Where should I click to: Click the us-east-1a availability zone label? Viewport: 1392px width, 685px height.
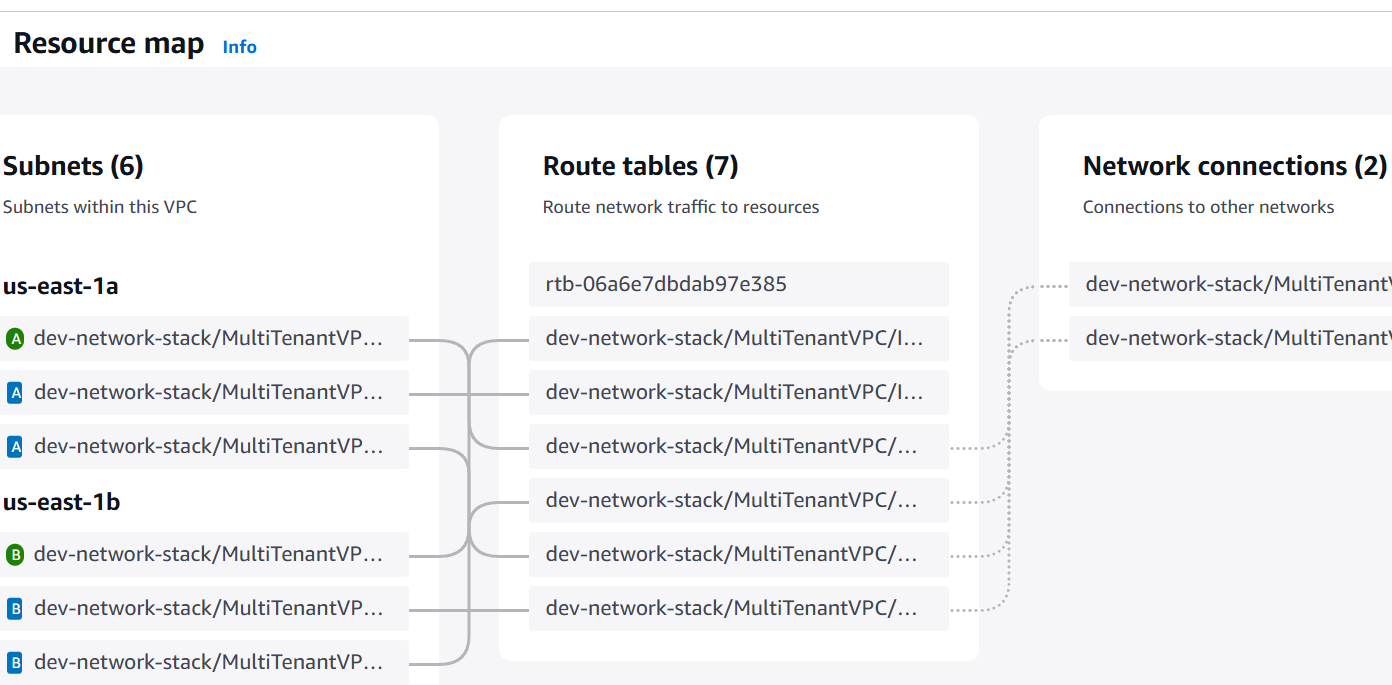click(x=61, y=286)
